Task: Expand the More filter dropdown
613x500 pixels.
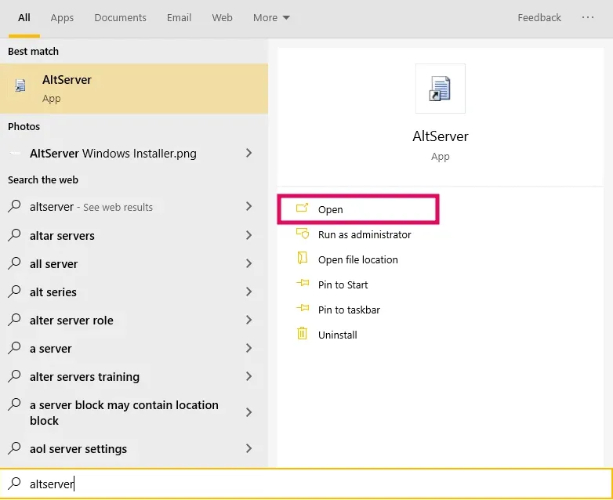Action: coord(271,18)
